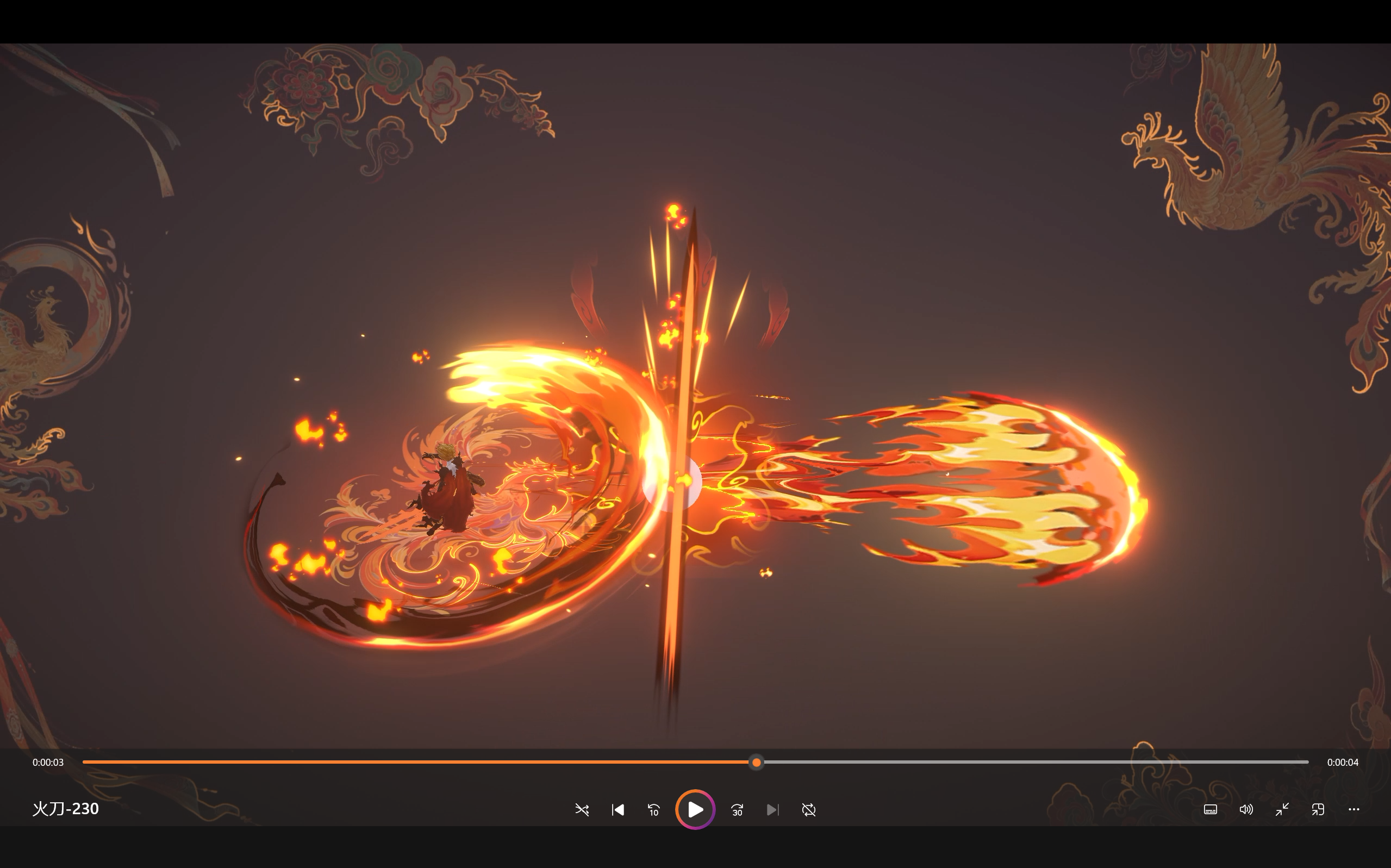Image resolution: width=1391 pixels, height=868 pixels.
Task: Toggle repeat mode
Action: (x=808, y=809)
